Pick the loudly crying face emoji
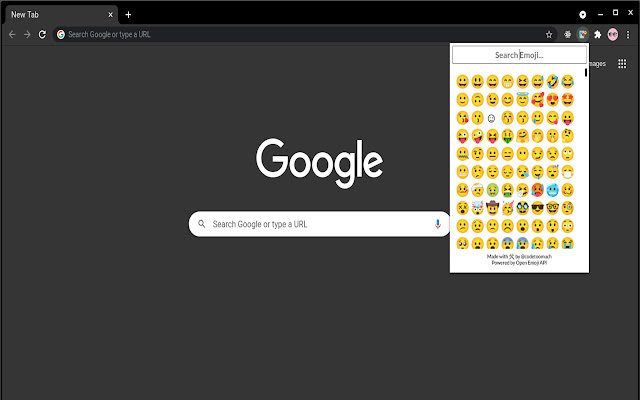Viewport: 640px width, 400px height. click(x=567, y=243)
